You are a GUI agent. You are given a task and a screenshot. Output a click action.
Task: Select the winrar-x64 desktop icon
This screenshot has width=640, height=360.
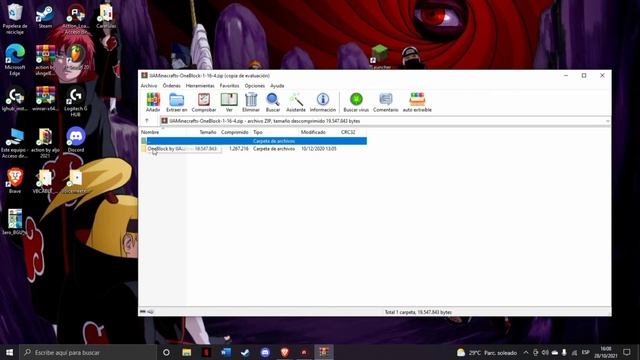(45, 99)
